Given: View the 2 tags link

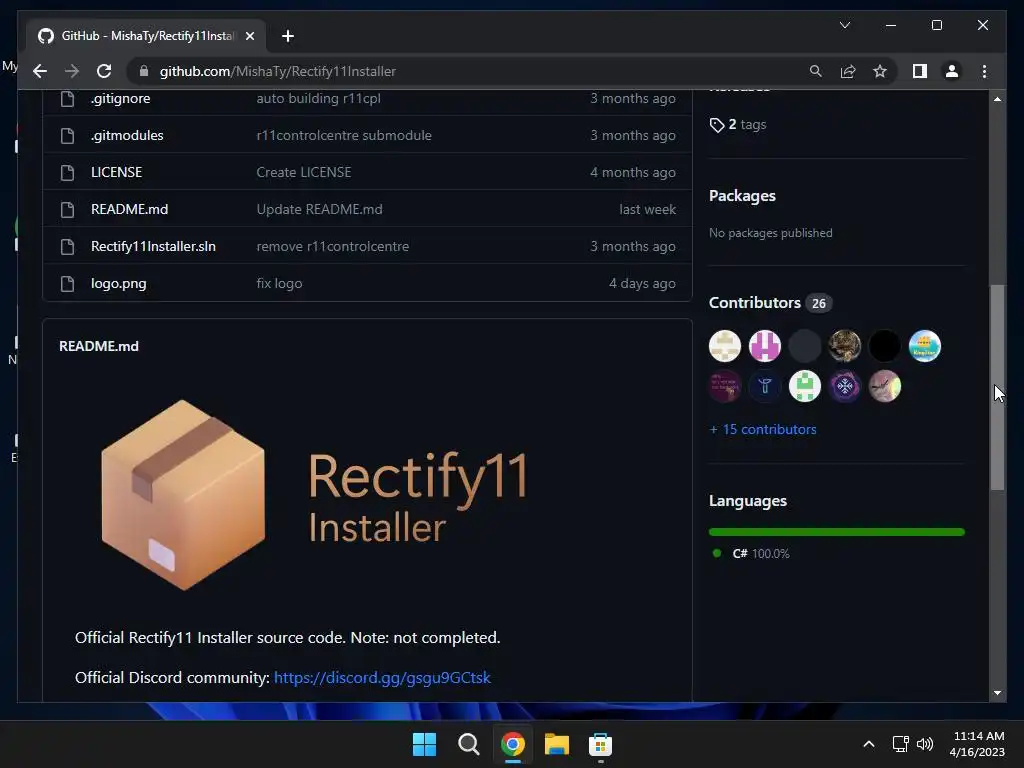Looking at the screenshot, I should (x=738, y=125).
